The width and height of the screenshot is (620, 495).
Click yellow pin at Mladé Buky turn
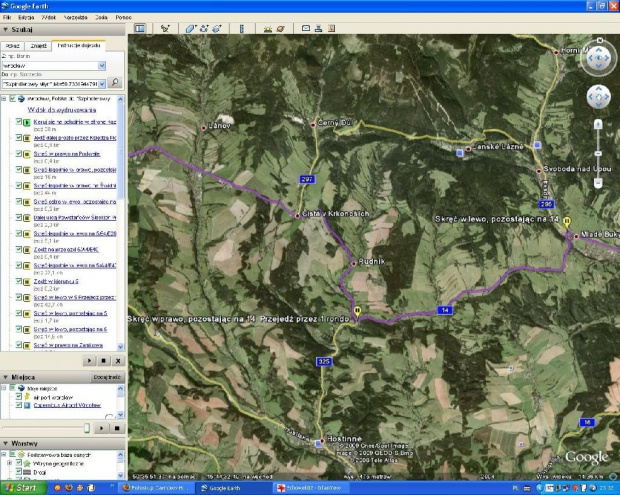(567, 221)
